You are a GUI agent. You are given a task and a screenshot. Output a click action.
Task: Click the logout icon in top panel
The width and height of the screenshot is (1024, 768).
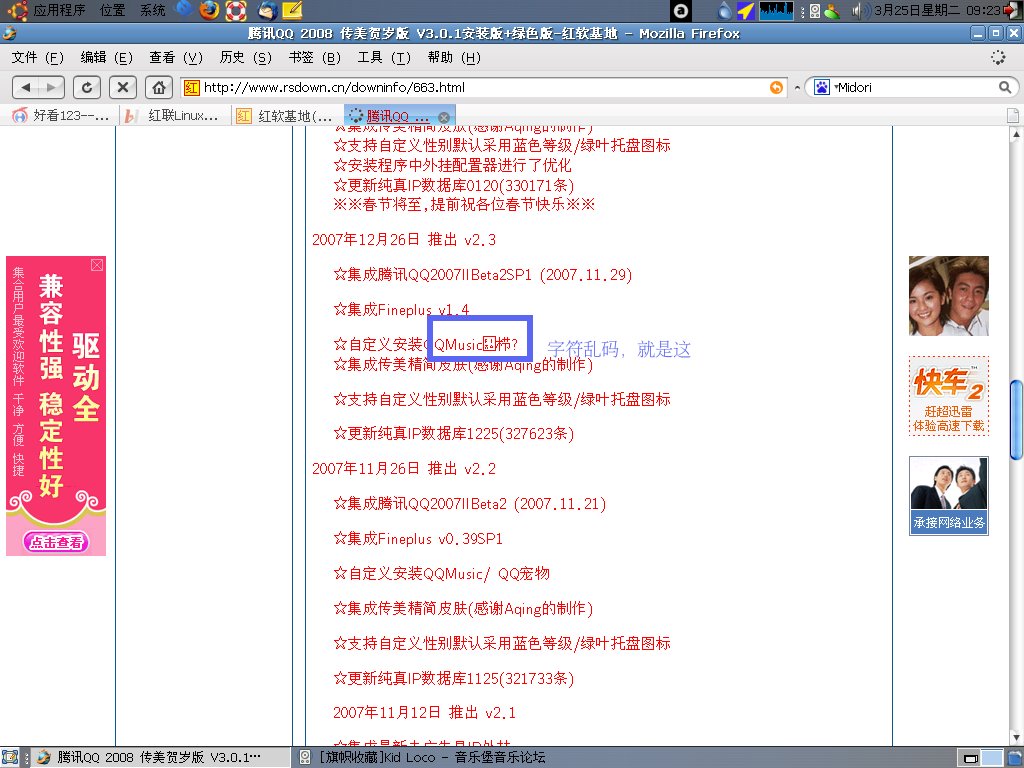(x=1014, y=10)
